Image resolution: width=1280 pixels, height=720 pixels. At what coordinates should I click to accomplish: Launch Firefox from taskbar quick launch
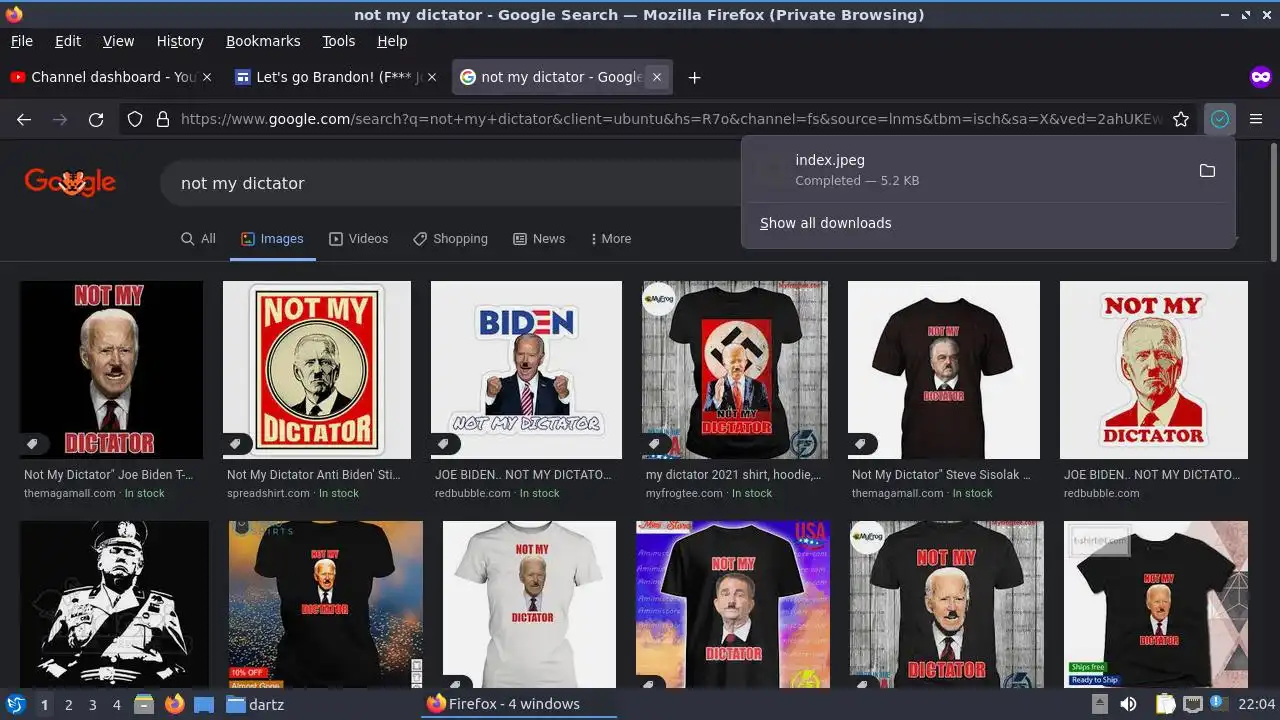pos(174,704)
